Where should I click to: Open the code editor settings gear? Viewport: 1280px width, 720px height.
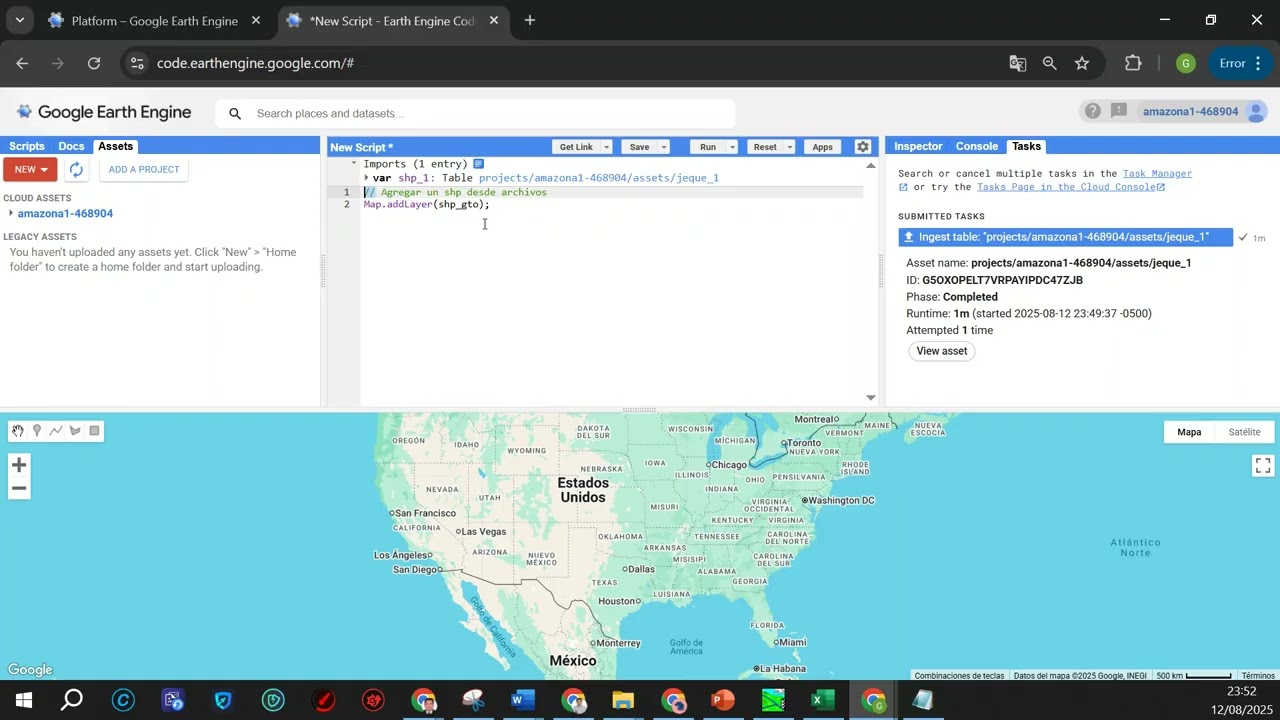863,147
